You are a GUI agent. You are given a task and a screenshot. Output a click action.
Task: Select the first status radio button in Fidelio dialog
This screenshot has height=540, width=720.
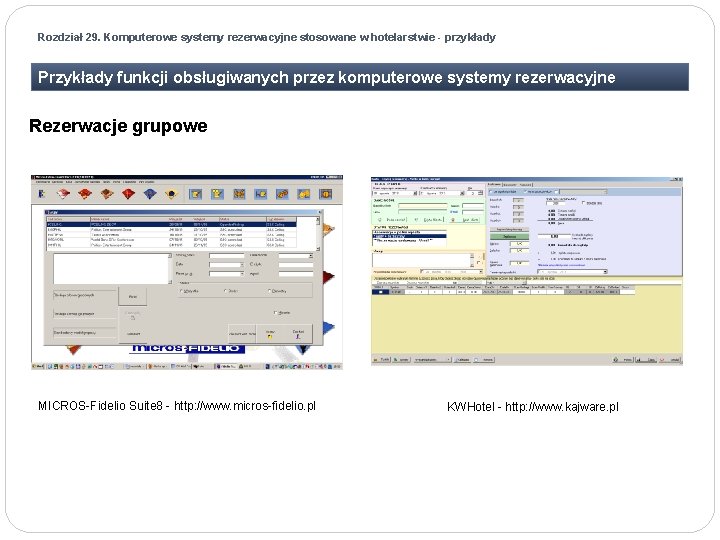tap(181, 291)
